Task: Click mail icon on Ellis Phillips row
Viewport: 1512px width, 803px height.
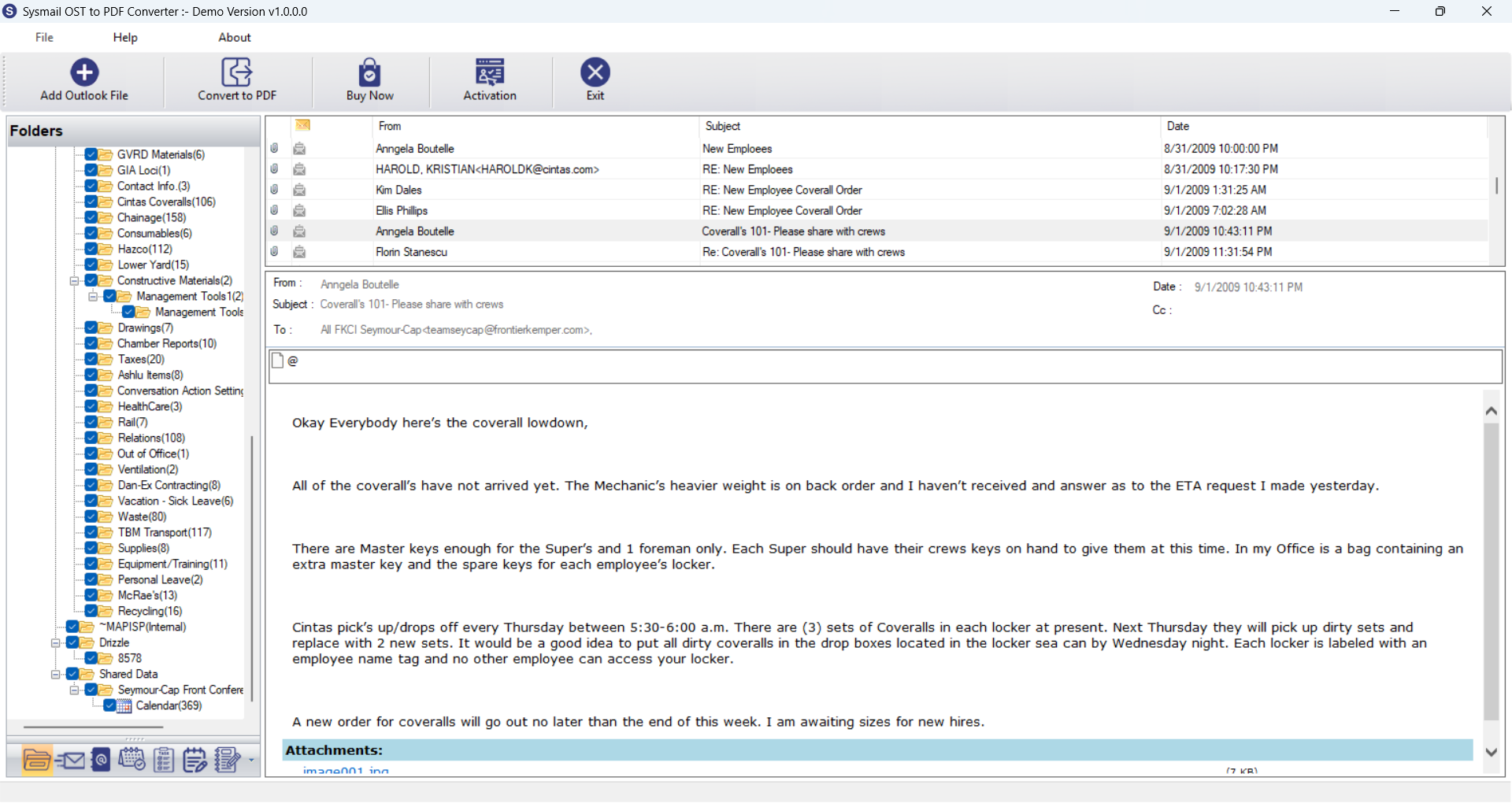Action: click(x=299, y=210)
